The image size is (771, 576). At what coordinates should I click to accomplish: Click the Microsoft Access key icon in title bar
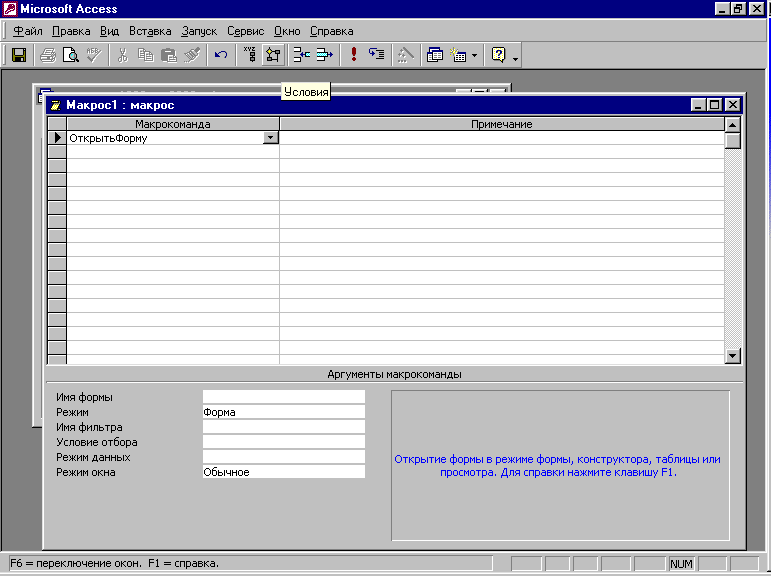pos(10,9)
